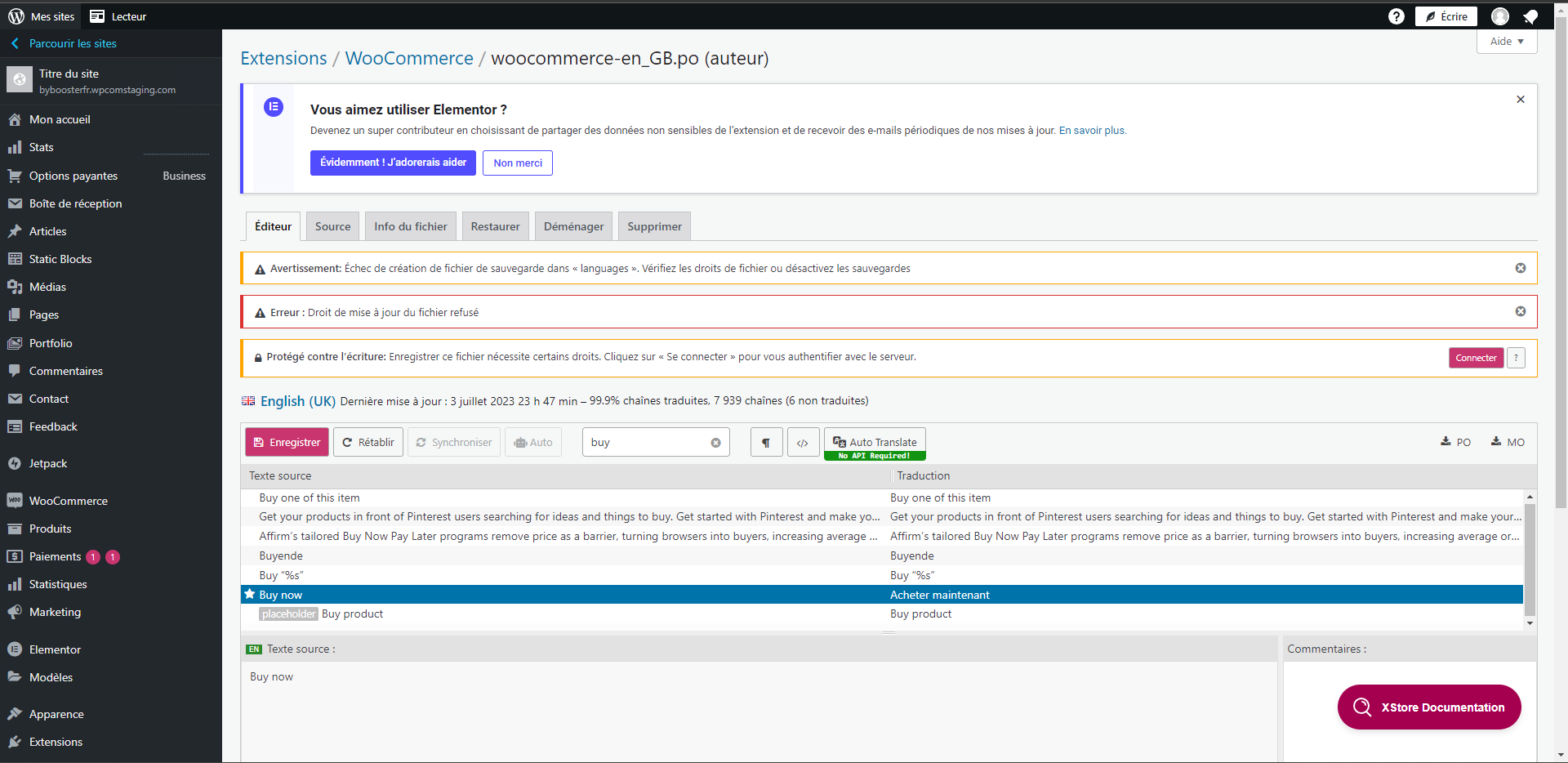Toggle invisible characters pilcrow button
This screenshot has width=1568, height=763.
click(766, 443)
